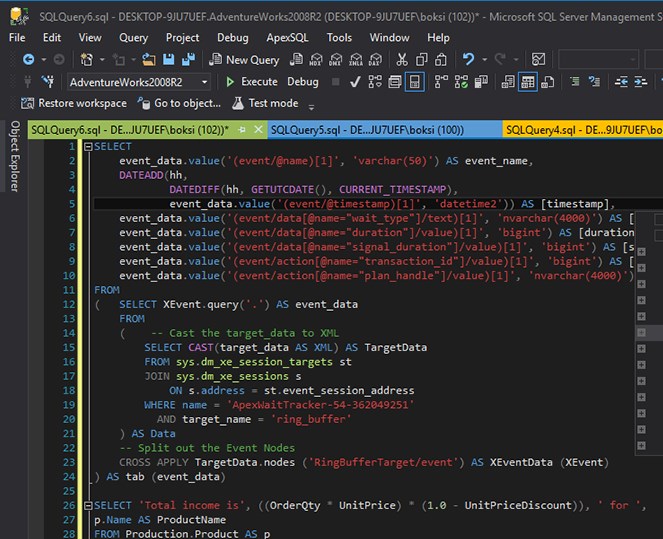The image size is (663, 539).
Task: Open the Query menu
Action: 134,38
